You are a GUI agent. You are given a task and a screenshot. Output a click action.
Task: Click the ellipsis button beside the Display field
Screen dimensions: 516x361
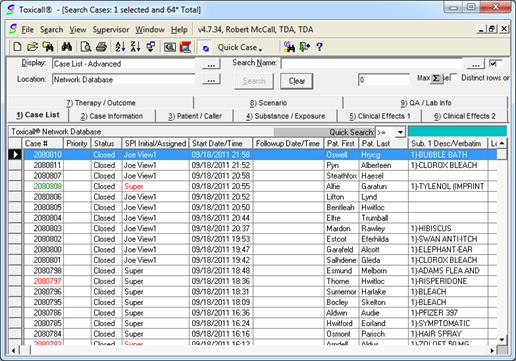point(211,64)
